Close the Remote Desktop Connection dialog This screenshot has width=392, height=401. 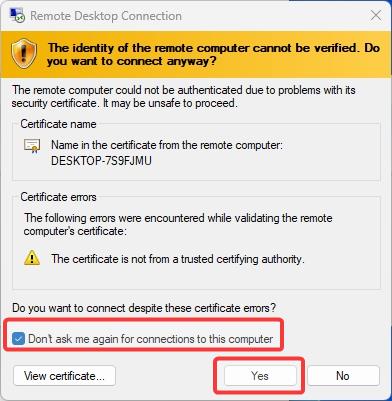(376, 15)
